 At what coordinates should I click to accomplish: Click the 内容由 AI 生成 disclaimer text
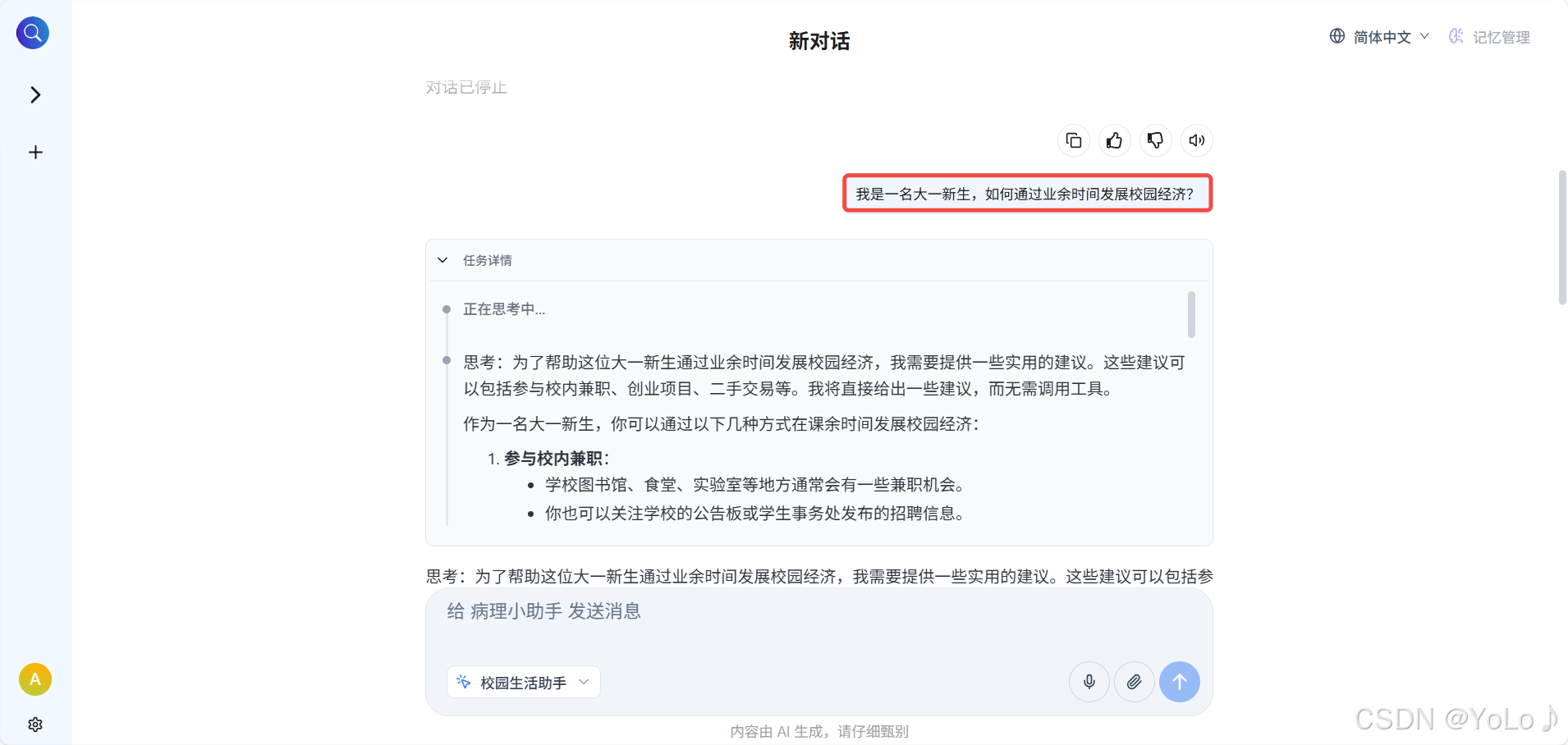pyautogui.click(x=819, y=731)
